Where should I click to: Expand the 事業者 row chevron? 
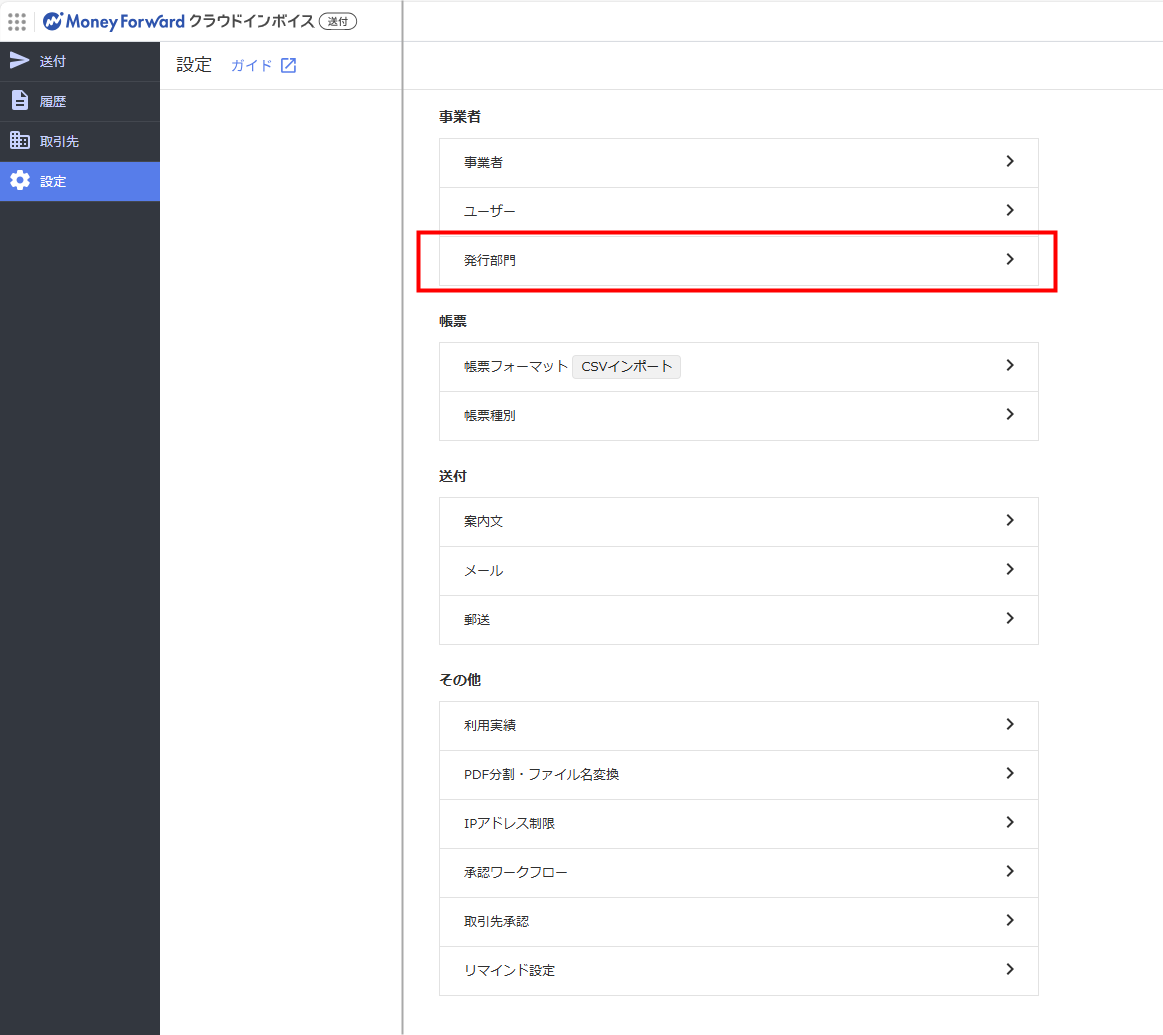pos(1009,161)
